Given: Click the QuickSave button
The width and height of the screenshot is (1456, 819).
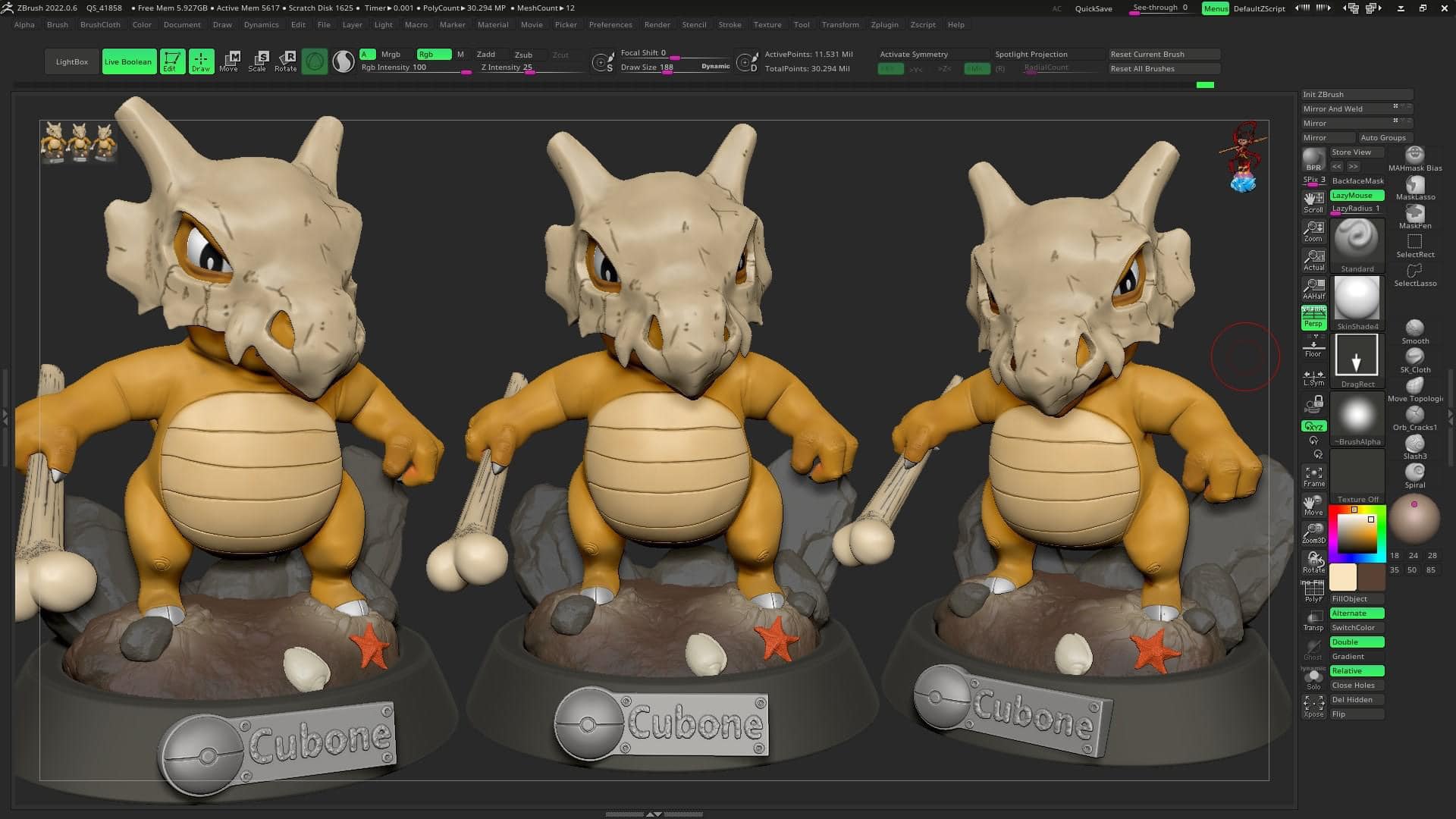Looking at the screenshot, I should coord(1094,8).
